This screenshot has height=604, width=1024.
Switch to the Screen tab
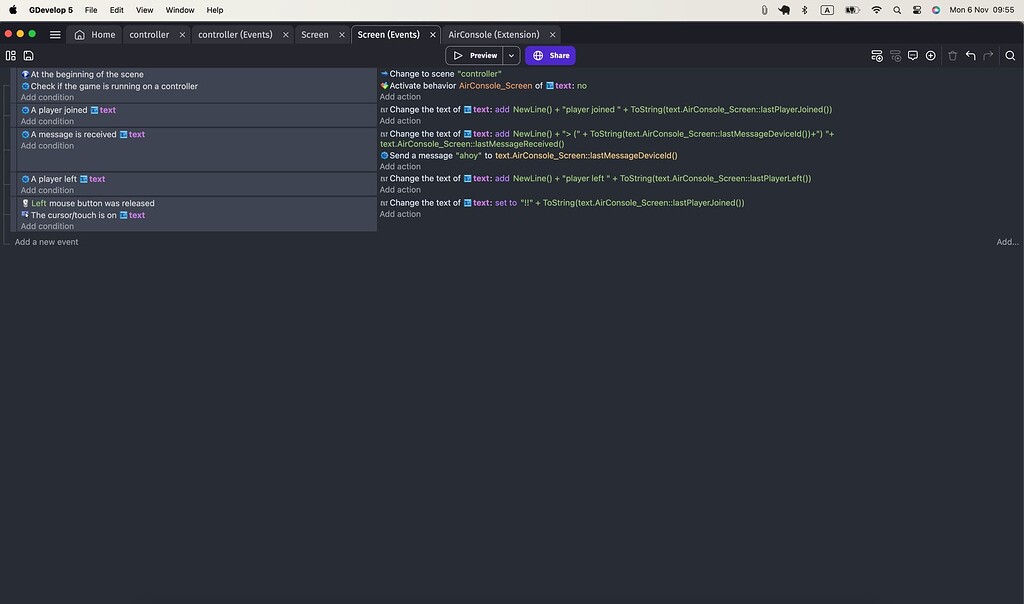click(x=315, y=35)
